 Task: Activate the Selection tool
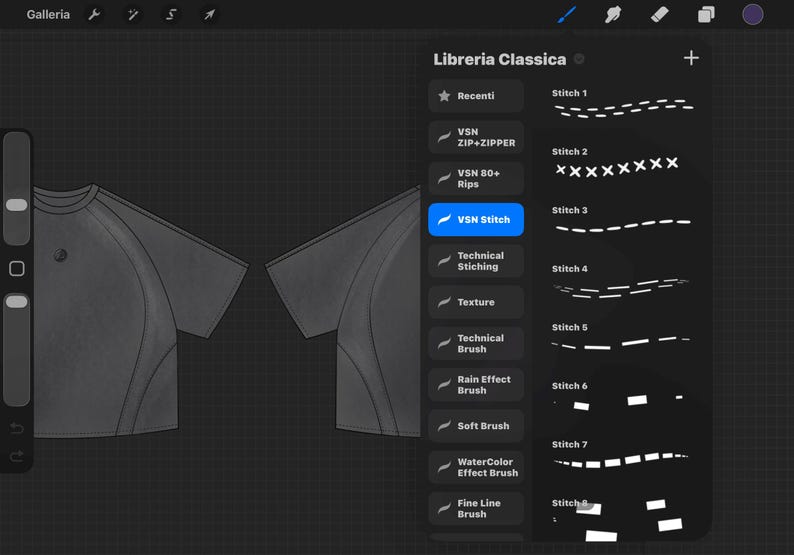tap(171, 15)
